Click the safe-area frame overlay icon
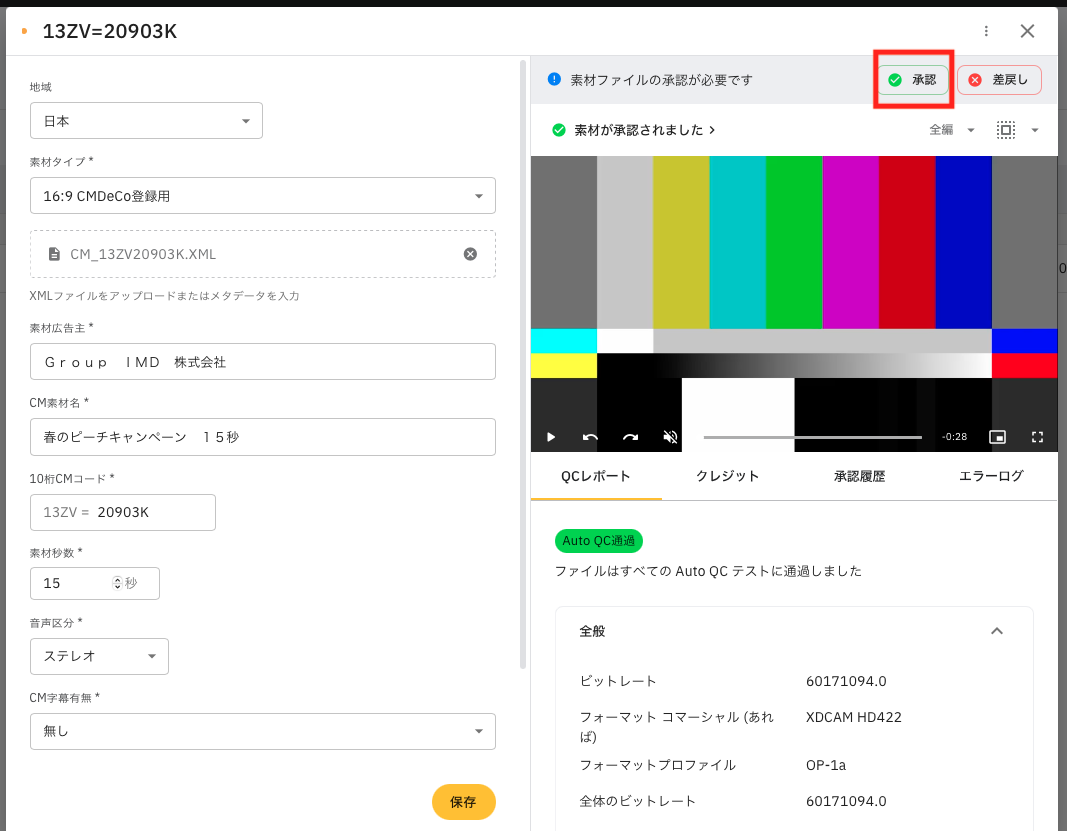 1006,130
